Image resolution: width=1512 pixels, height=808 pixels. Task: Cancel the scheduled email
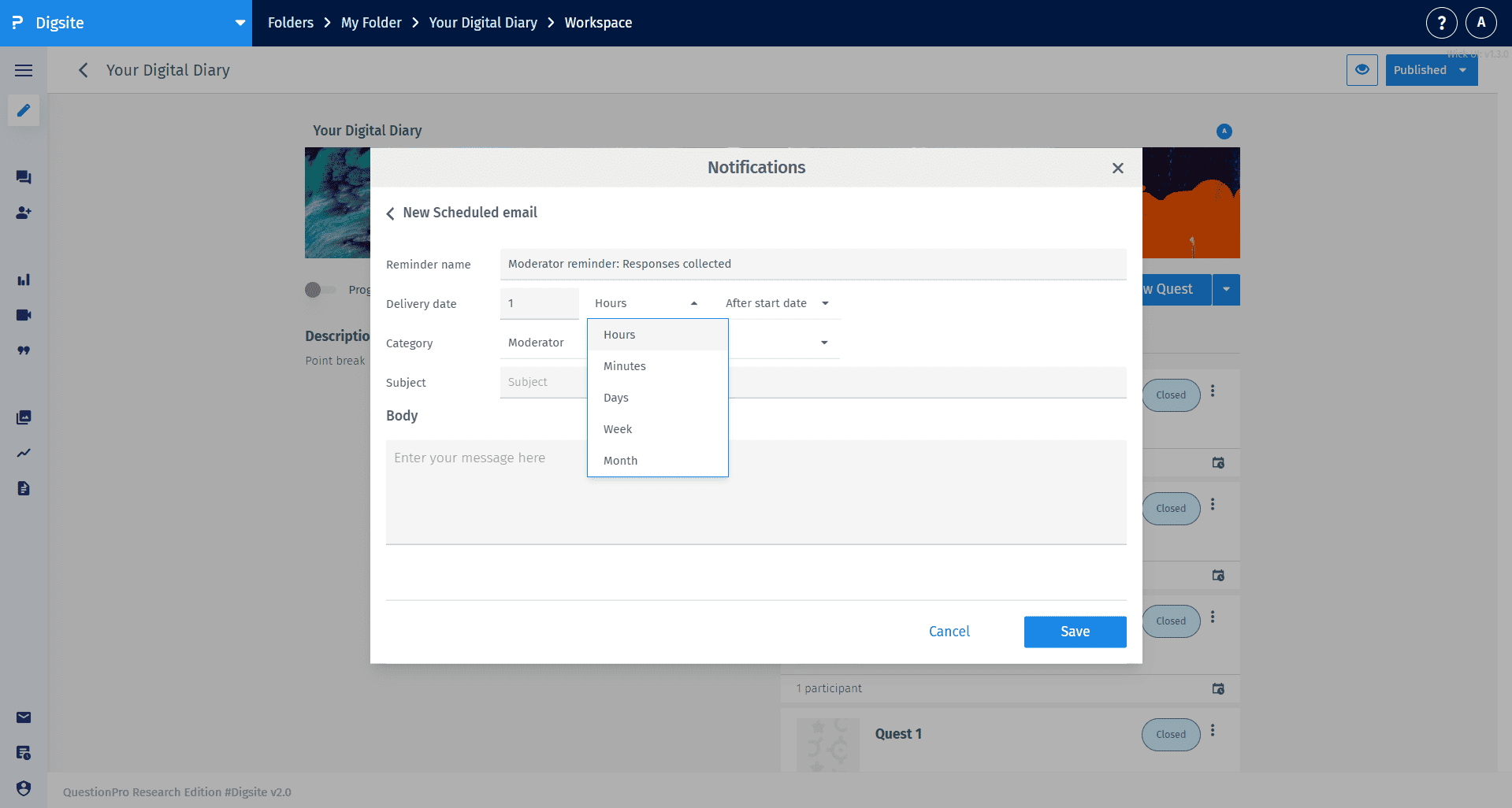click(949, 631)
